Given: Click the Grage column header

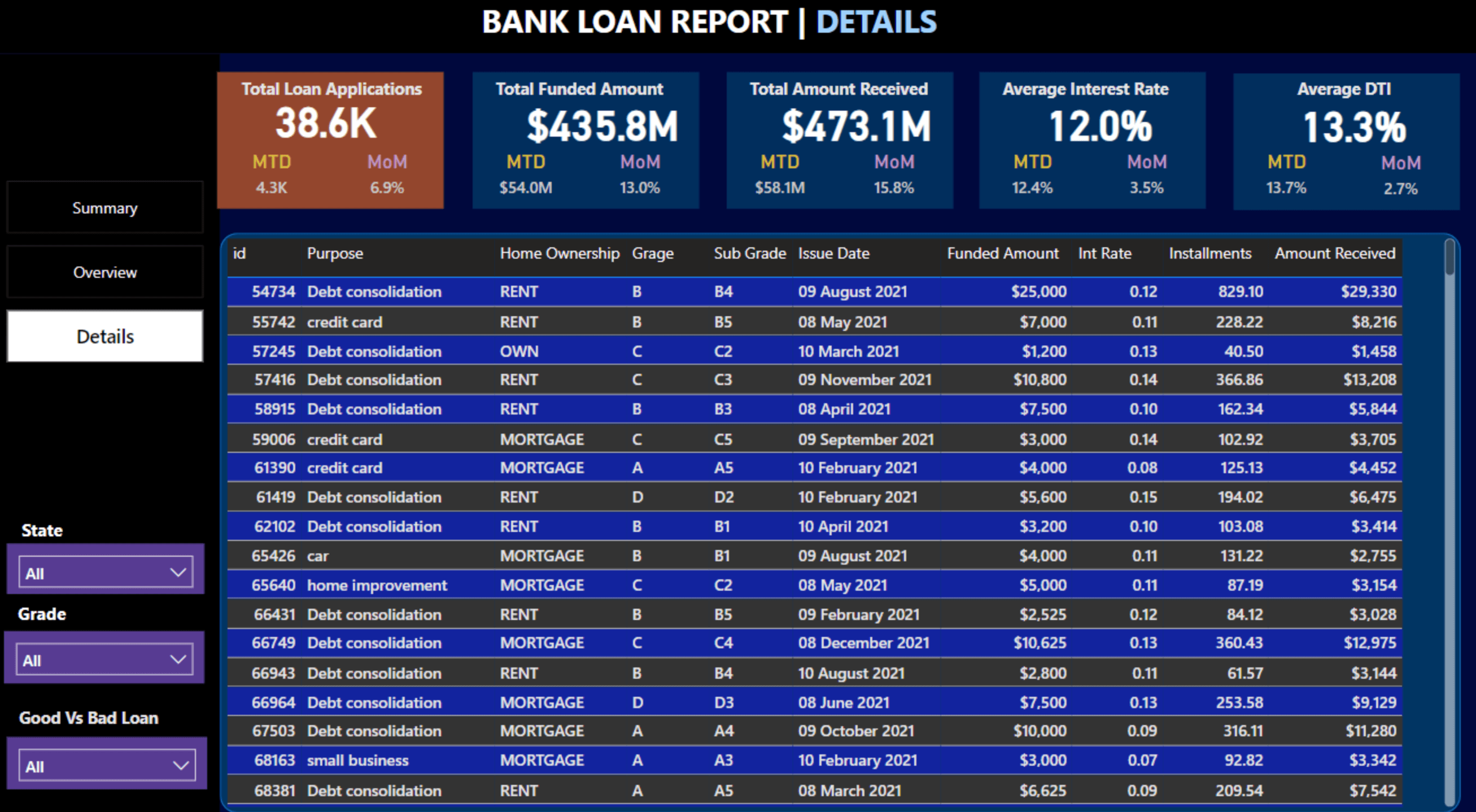Looking at the screenshot, I should coord(653,254).
